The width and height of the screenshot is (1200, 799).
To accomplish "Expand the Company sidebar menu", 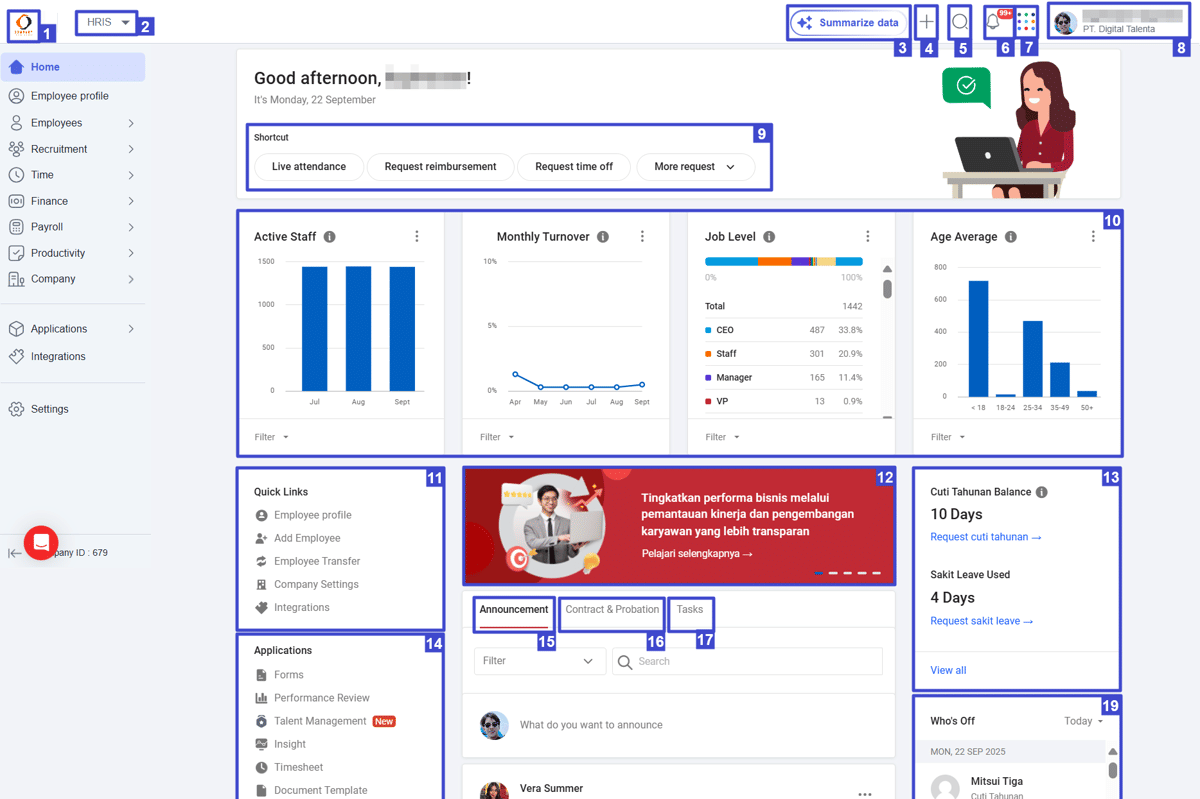I will pos(73,279).
